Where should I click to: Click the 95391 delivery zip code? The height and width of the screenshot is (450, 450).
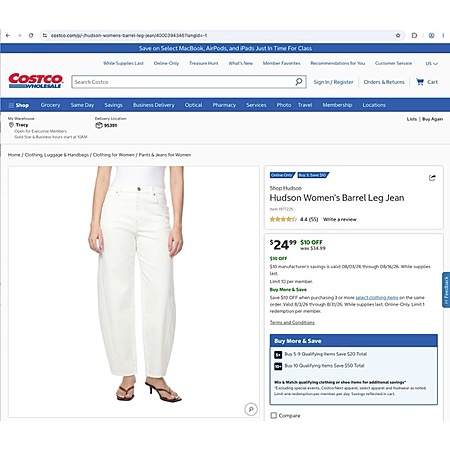pyautogui.click(x=110, y=126)
